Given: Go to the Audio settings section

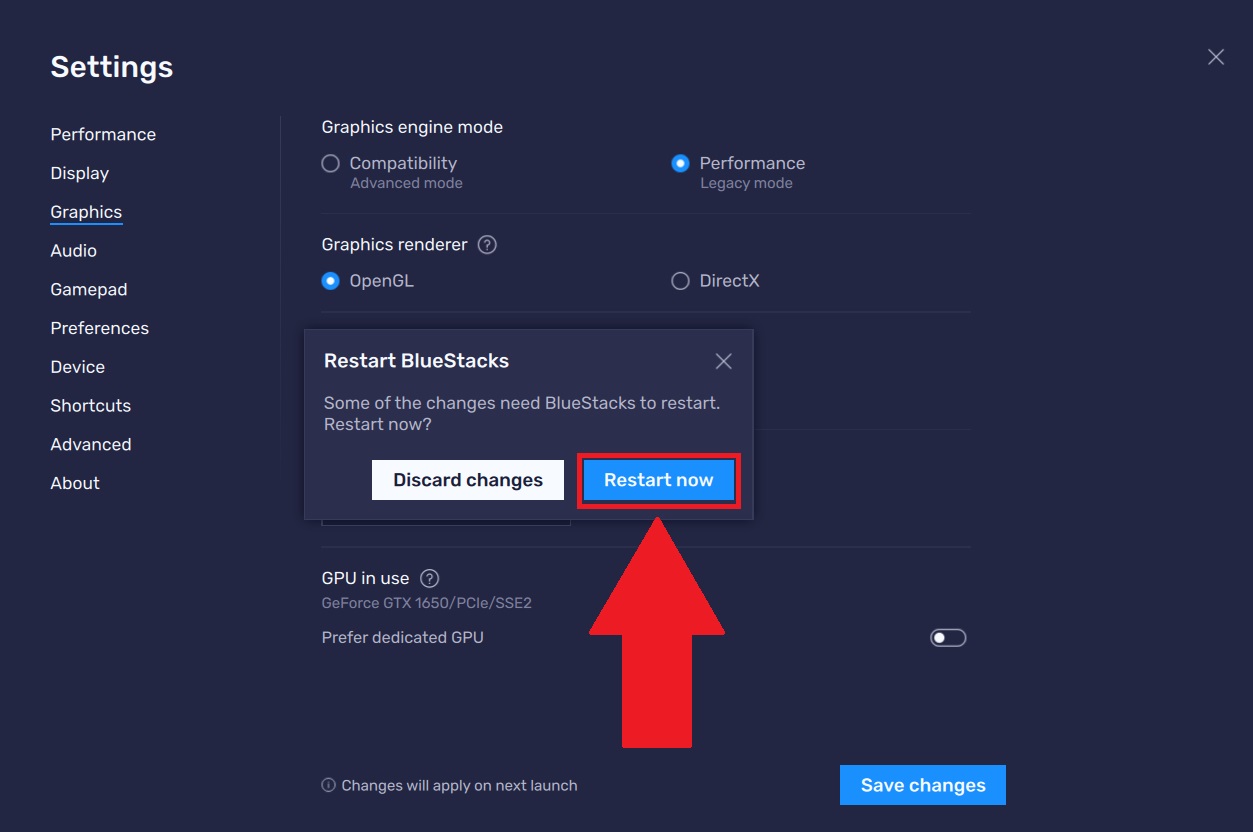Looking at the screenshot, I should pos(74,251).
